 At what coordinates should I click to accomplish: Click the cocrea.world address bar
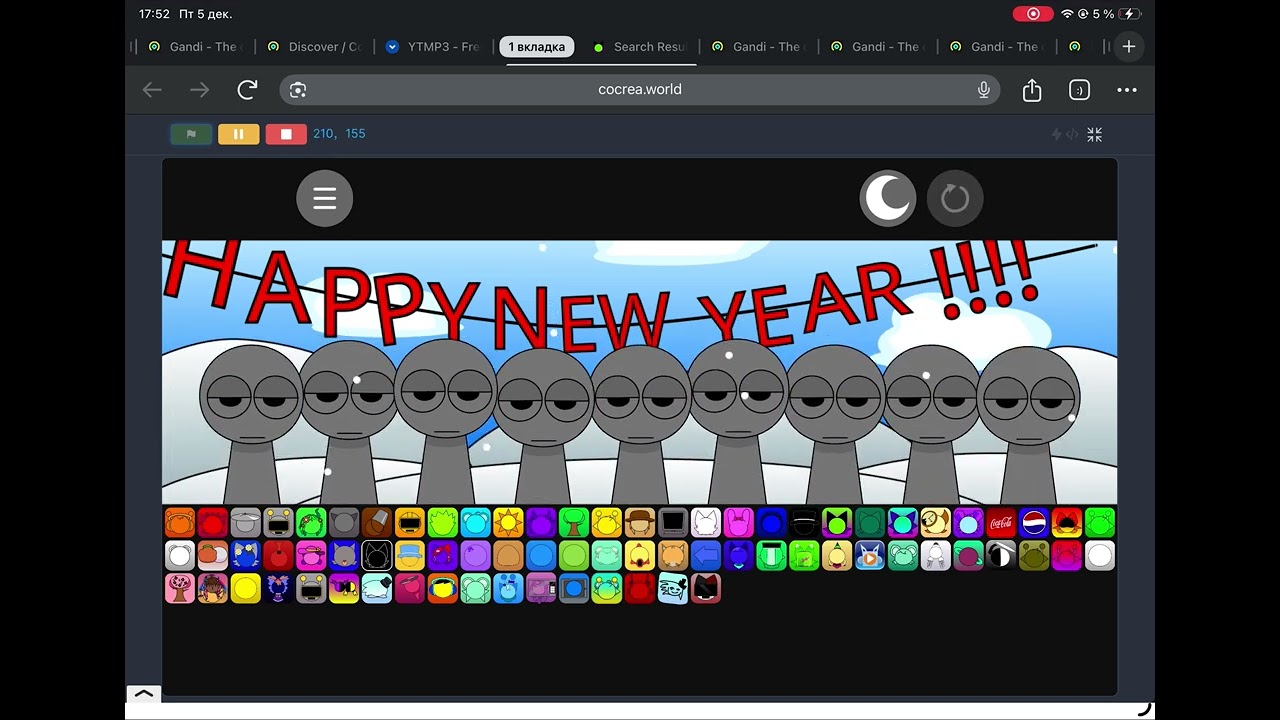tap(640, 89)
